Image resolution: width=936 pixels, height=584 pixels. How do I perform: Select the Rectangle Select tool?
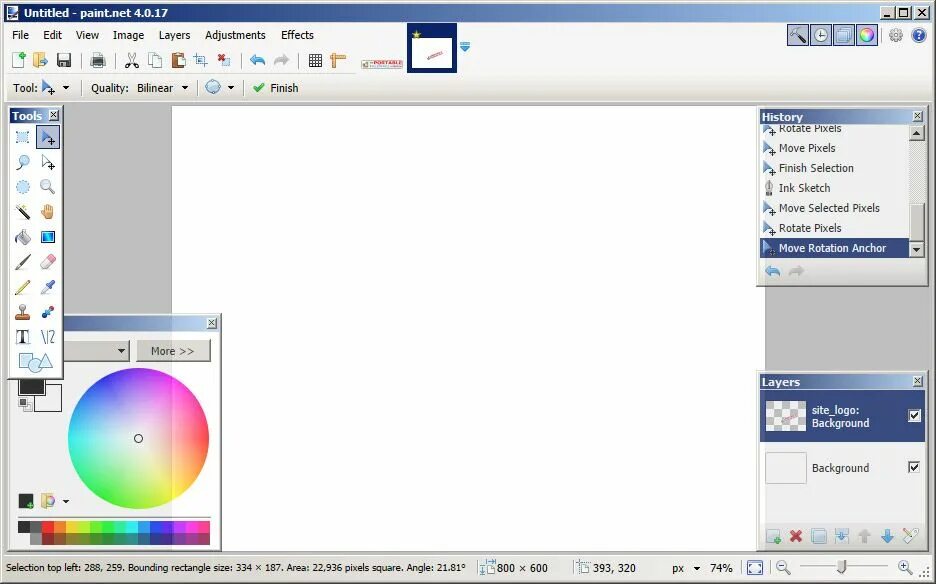tap(23, 137)
